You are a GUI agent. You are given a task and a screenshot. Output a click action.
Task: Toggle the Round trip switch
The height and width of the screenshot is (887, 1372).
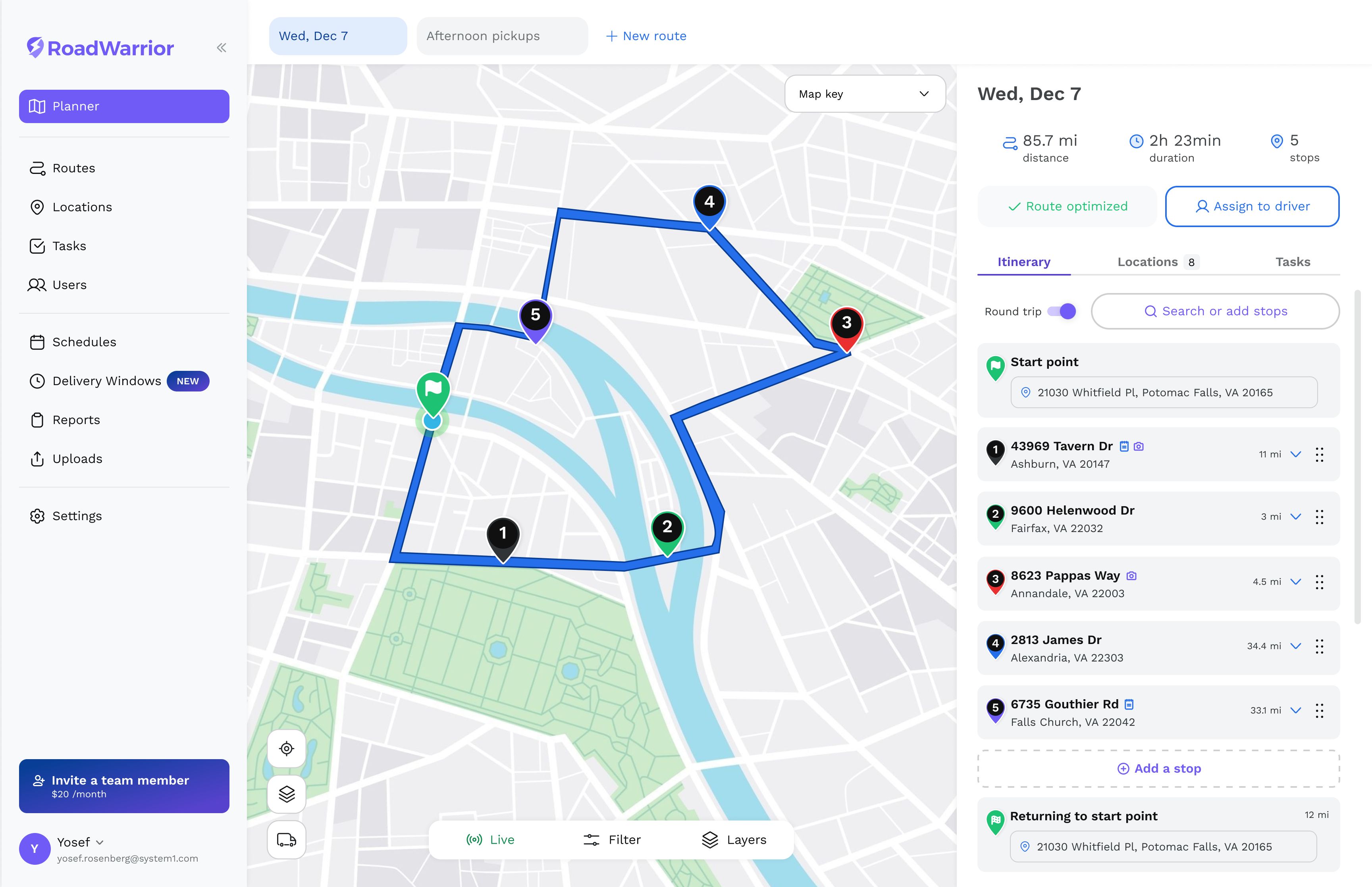1061,311
